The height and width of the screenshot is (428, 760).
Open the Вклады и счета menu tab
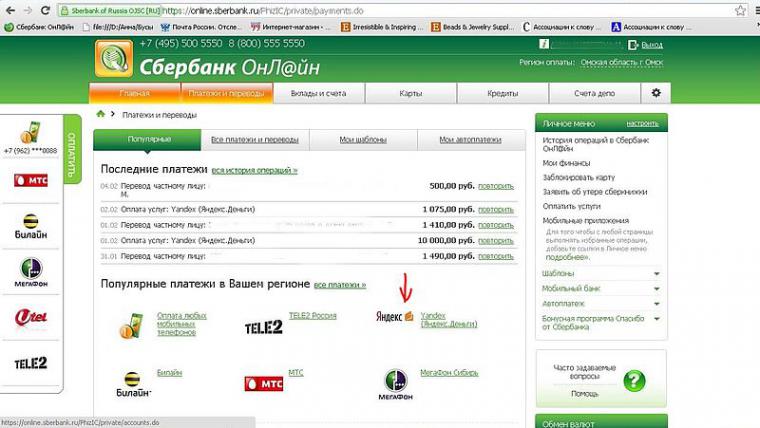[x=318, y=93]
